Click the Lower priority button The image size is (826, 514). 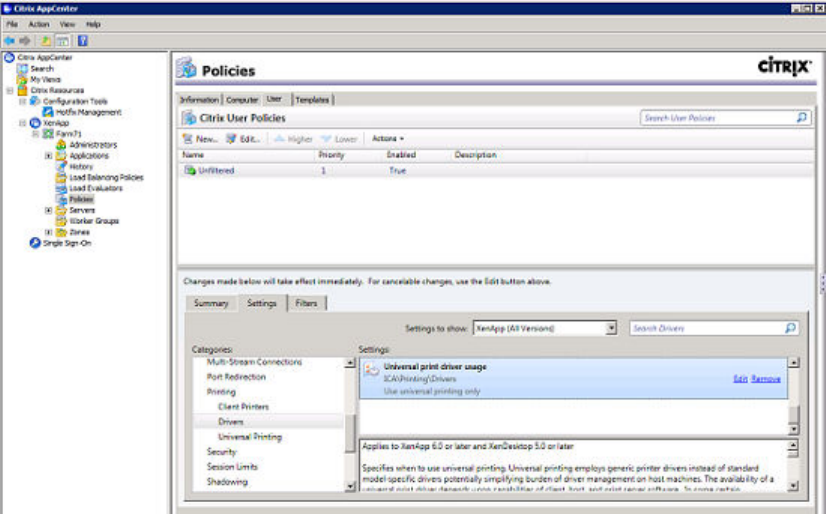click(339, 139)
